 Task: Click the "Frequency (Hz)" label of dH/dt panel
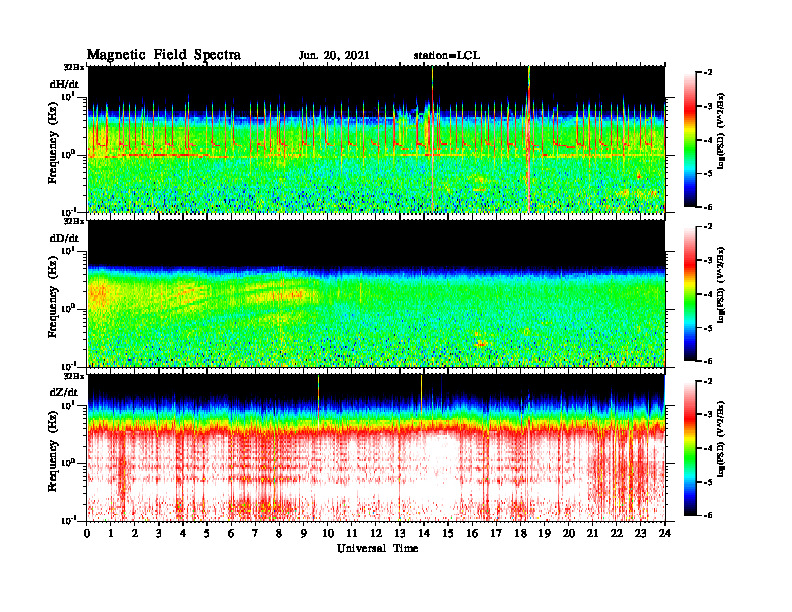point(53,142)
